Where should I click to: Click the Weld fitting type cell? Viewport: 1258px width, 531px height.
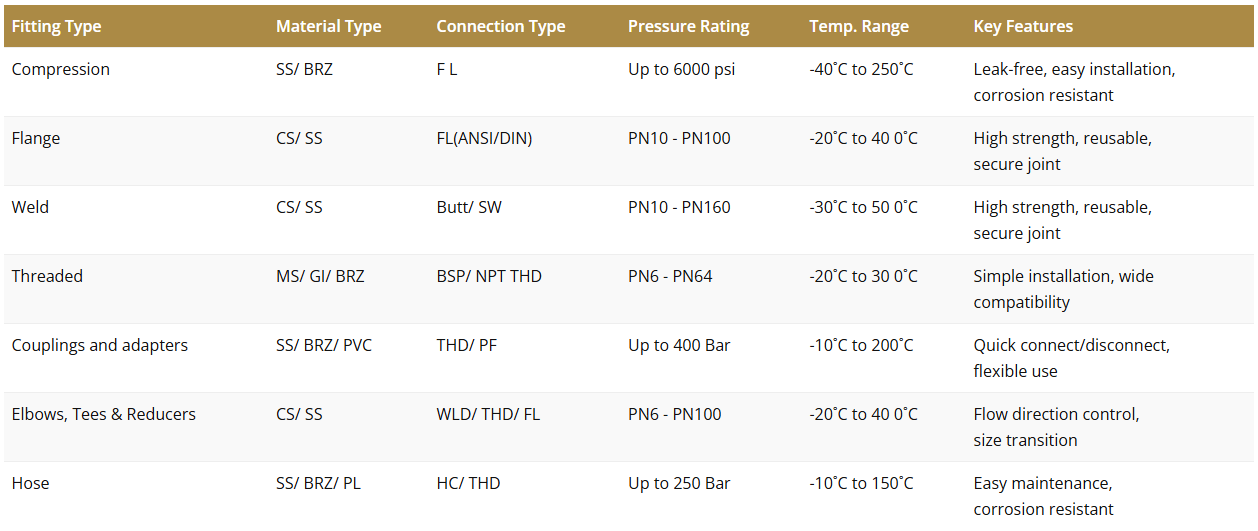tap(30, 207)
